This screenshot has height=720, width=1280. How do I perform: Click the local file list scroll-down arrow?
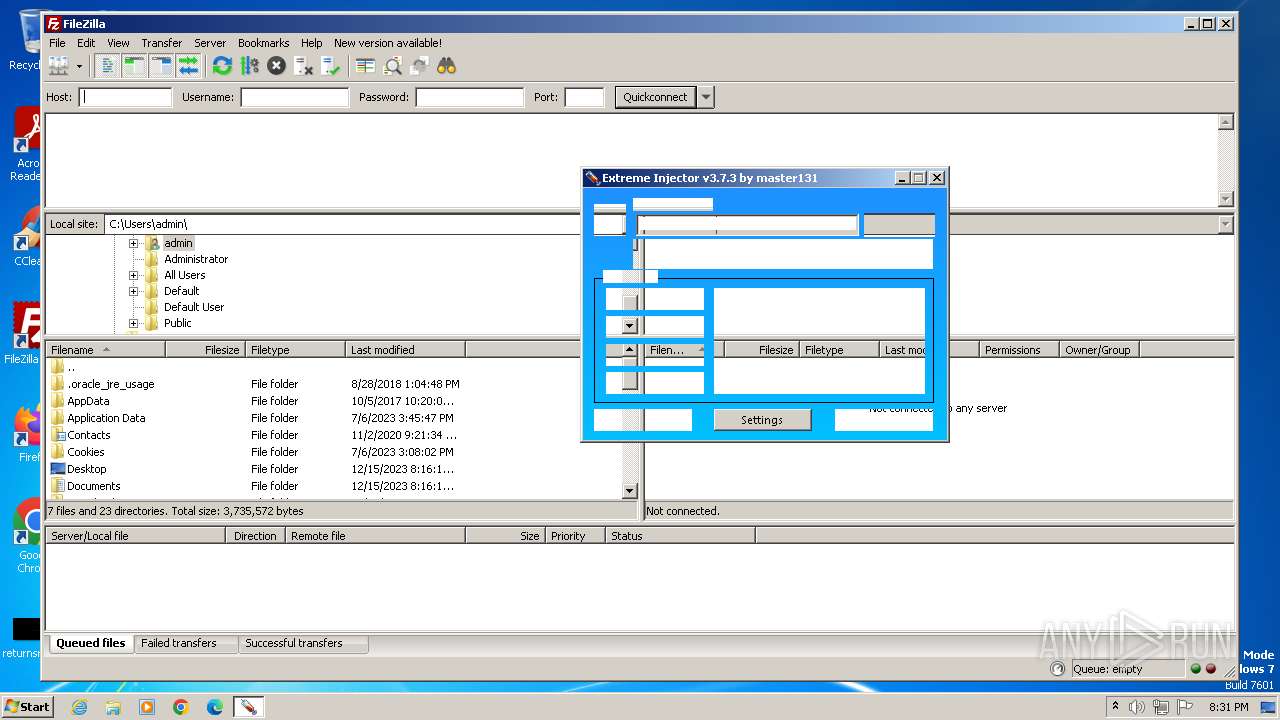point(629,491)
